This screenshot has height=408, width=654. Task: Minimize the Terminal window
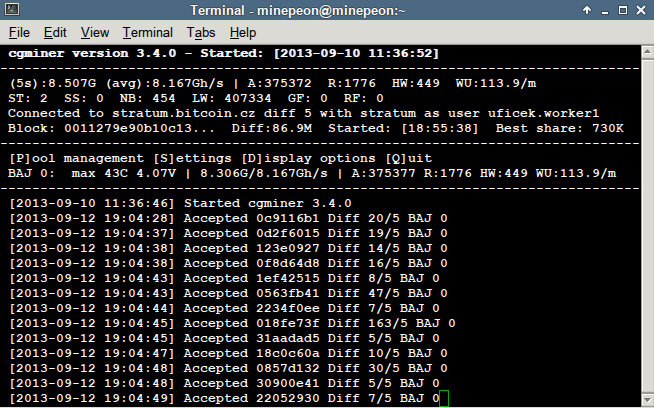pos(603,11)
